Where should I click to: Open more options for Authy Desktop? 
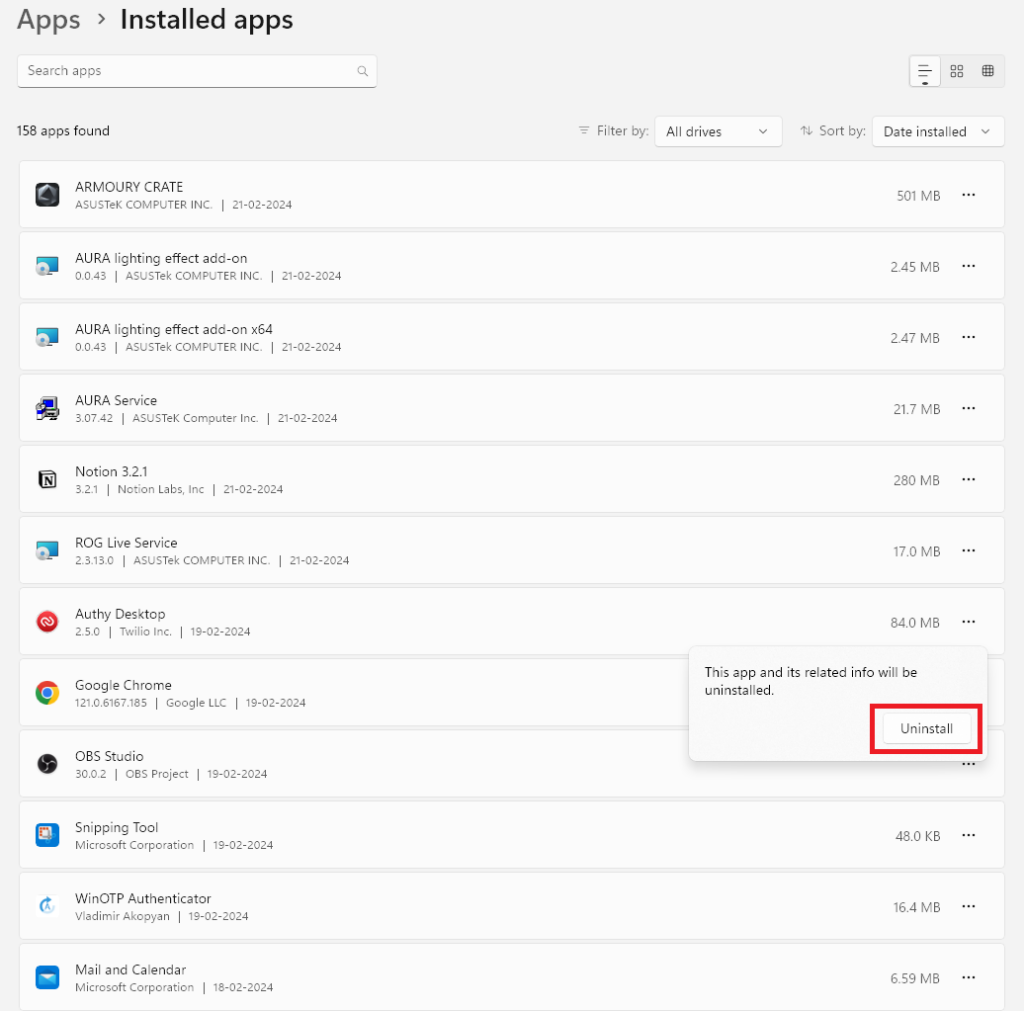(x=968, y=622)
